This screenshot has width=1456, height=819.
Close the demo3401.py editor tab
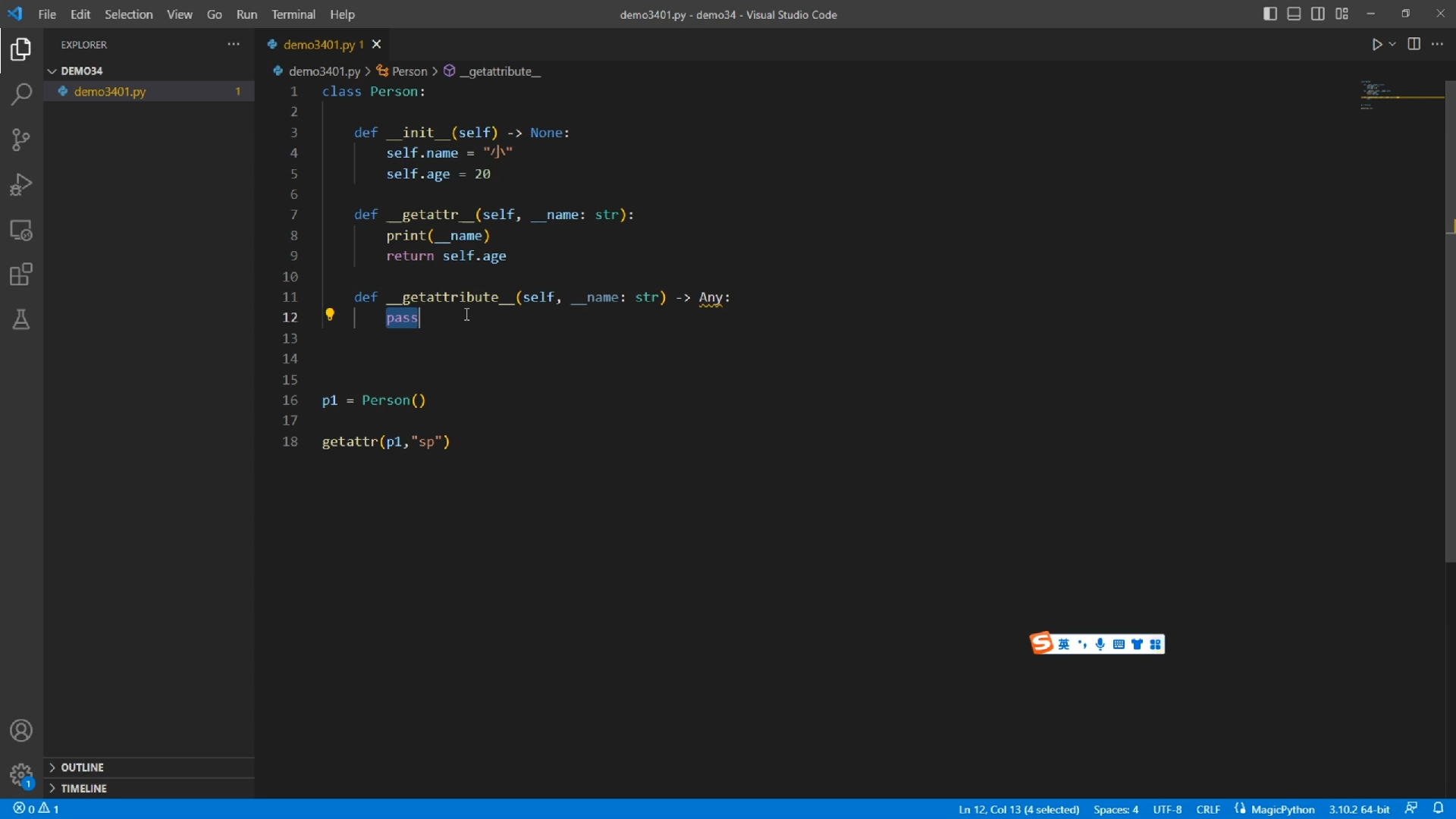[x=376, y=44]
